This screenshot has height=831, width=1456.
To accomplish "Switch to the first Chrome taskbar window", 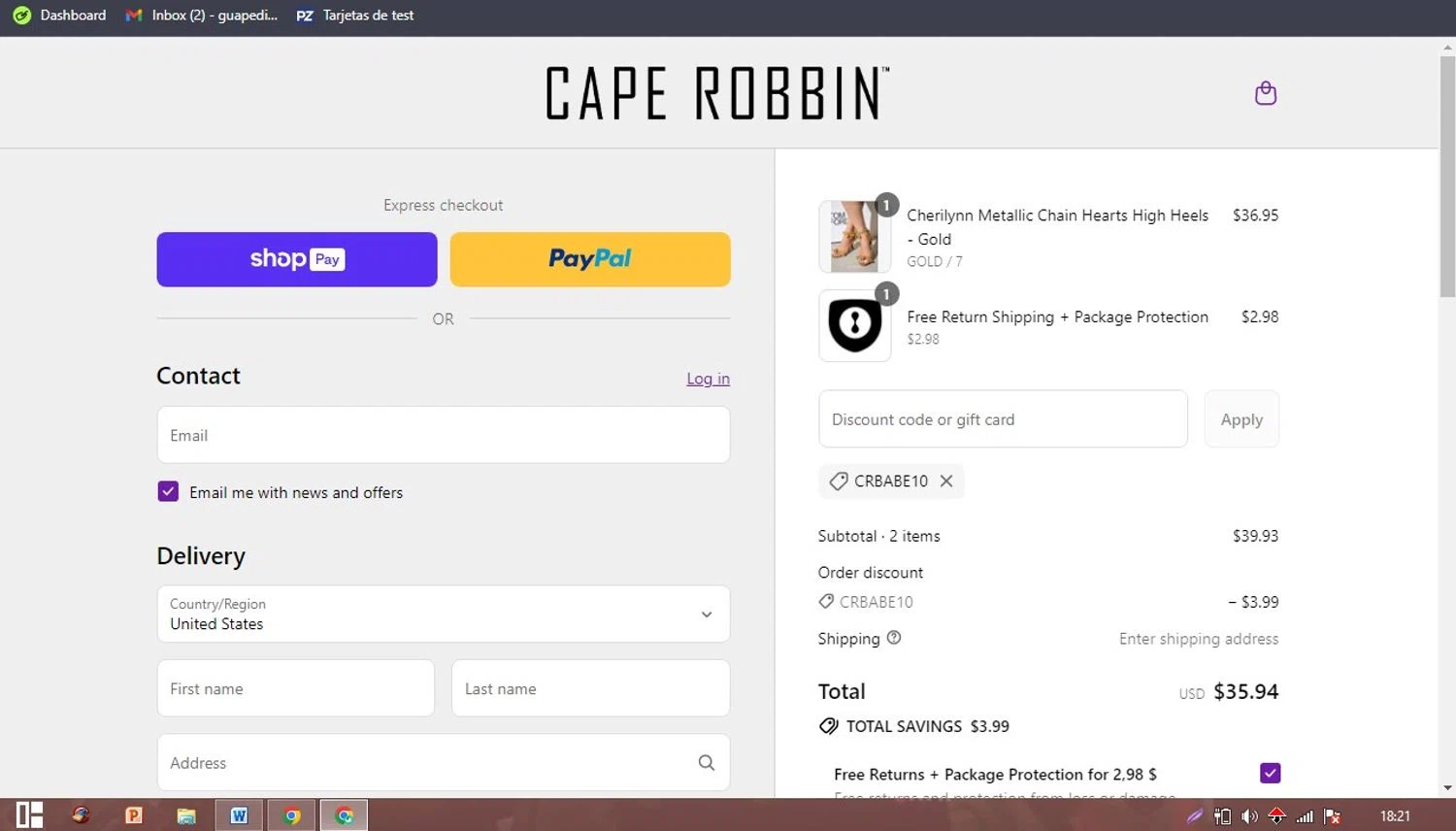I will tap(291, 815).
